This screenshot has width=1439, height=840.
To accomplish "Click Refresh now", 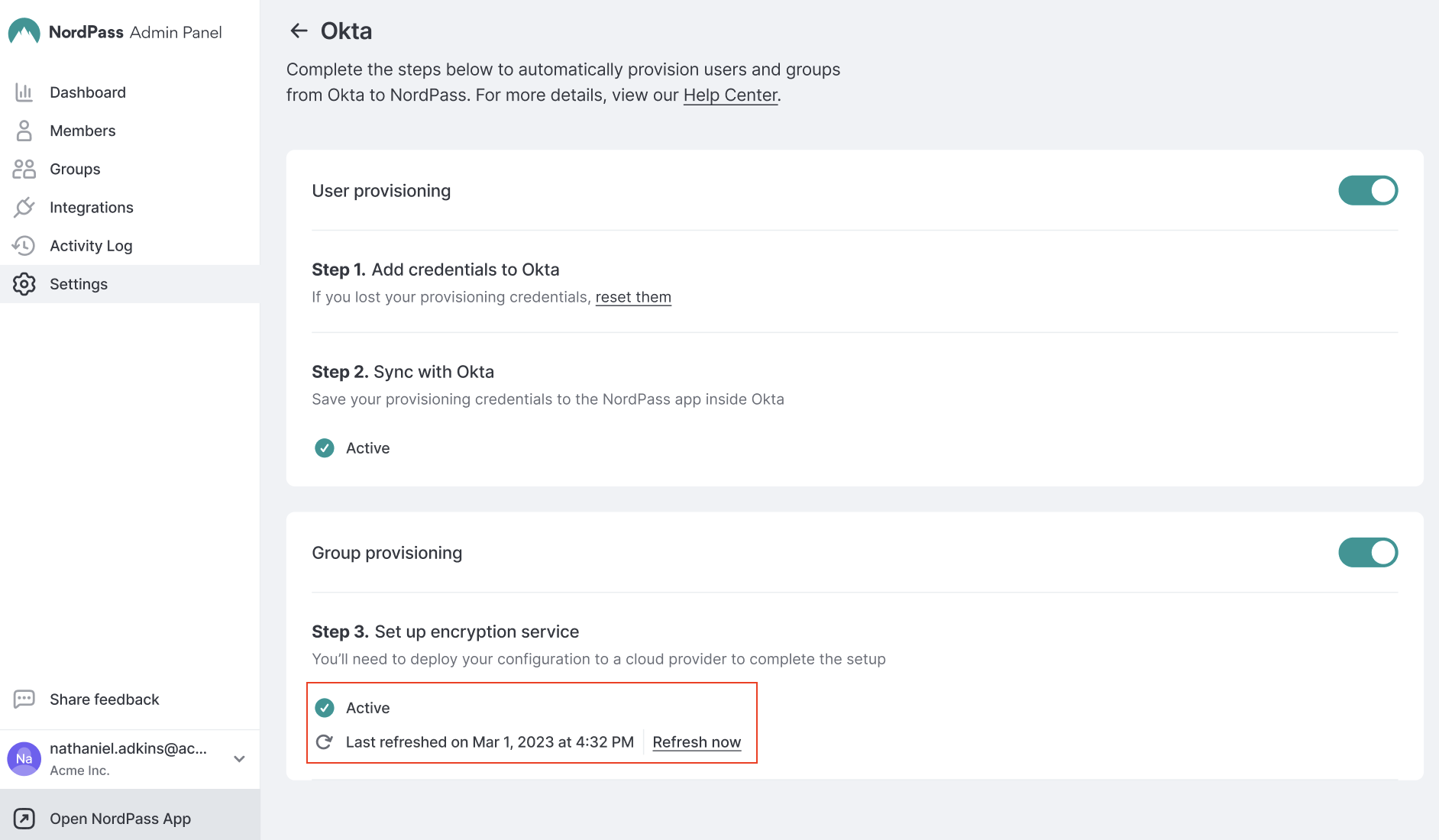I will point(697,742).
